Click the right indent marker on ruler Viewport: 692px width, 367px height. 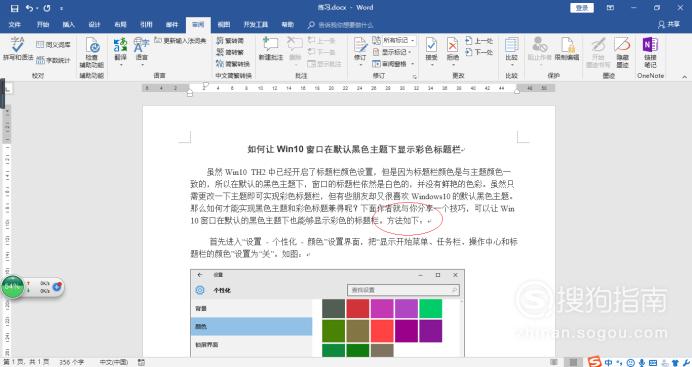517,91
